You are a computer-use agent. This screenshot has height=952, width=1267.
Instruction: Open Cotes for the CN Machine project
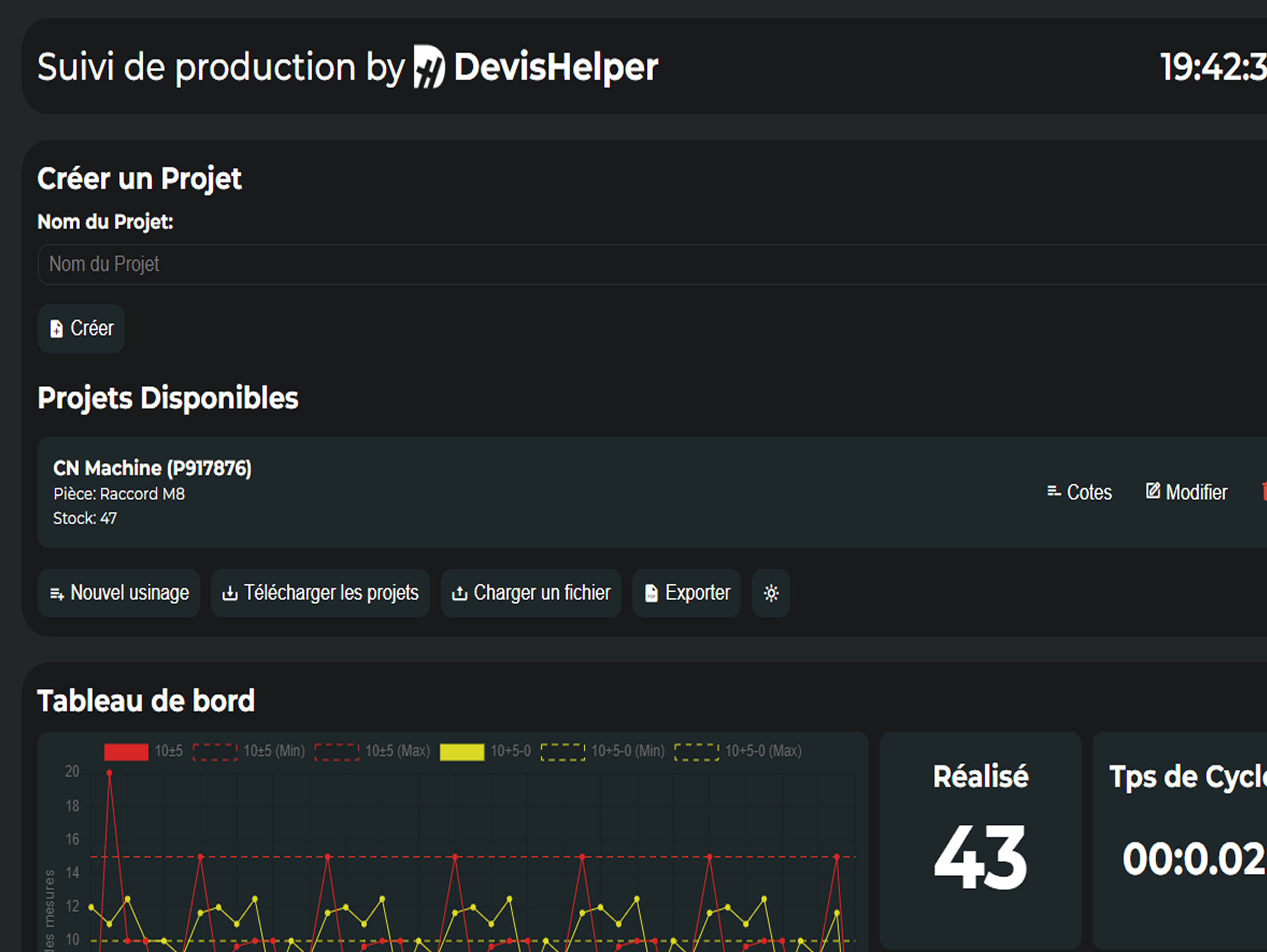tap(1079, 492)
